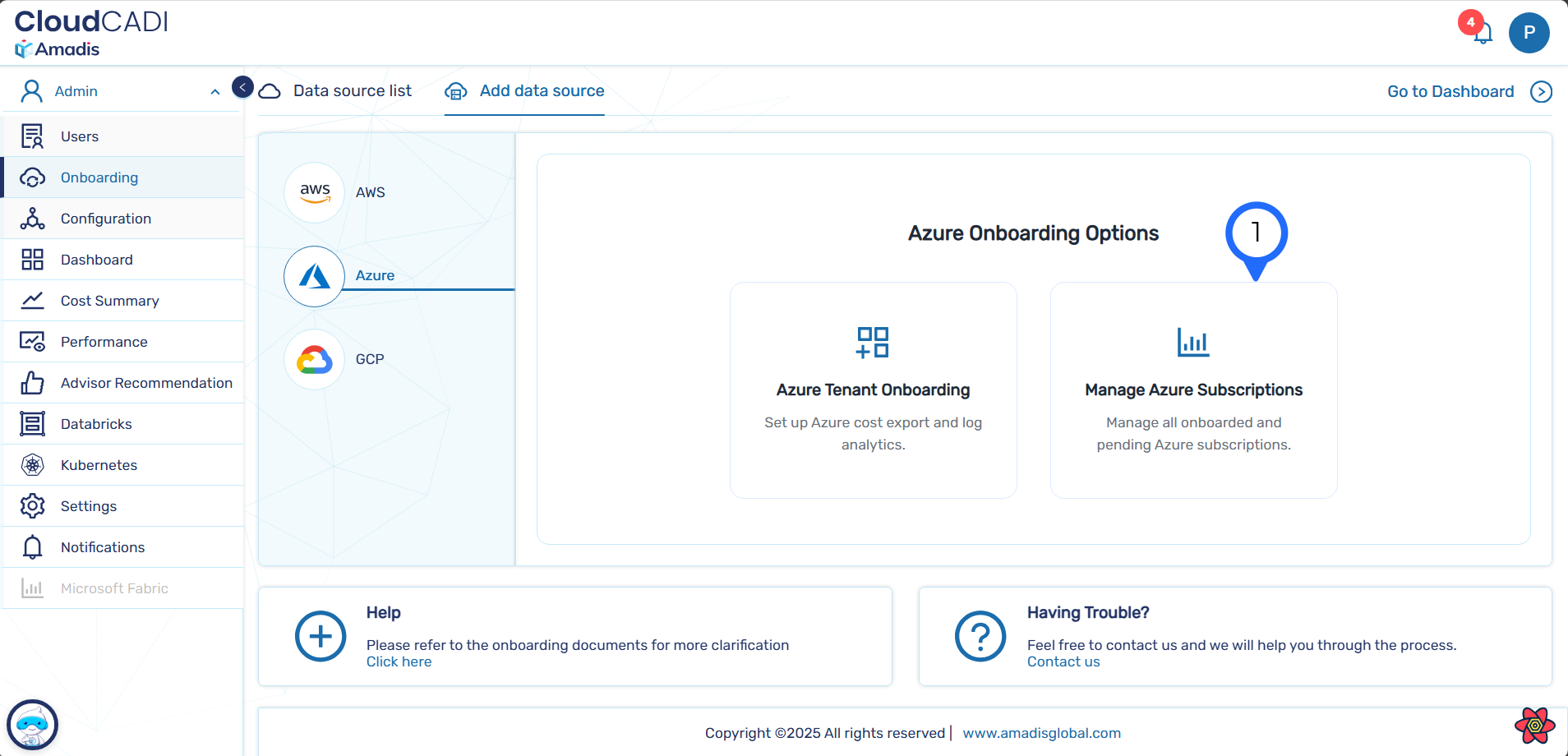Open the Go to Dashboard arrow
Image resolution: width=1568 pixels, height=756 pixels.
pyautogui.click(x=1541, y=92)
